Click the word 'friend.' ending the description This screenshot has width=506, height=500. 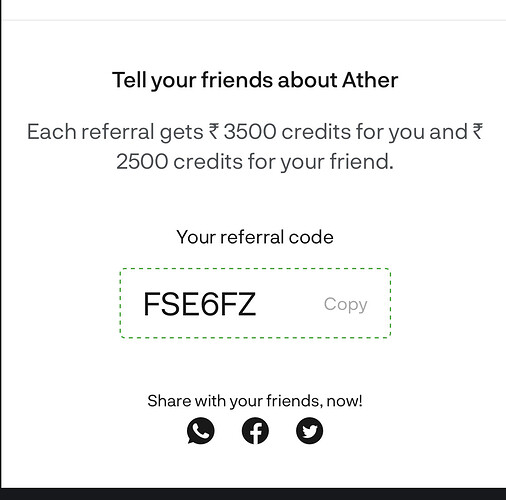point(362,162)
